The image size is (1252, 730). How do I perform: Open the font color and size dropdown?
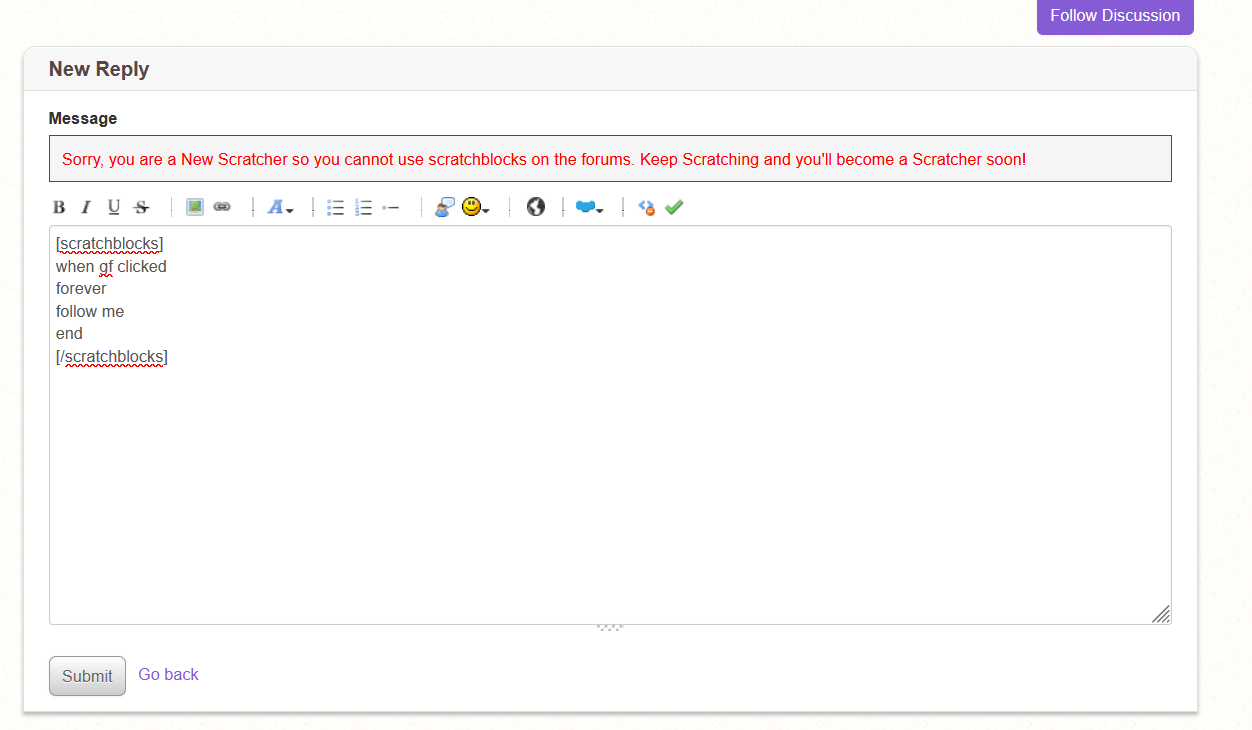280,207
